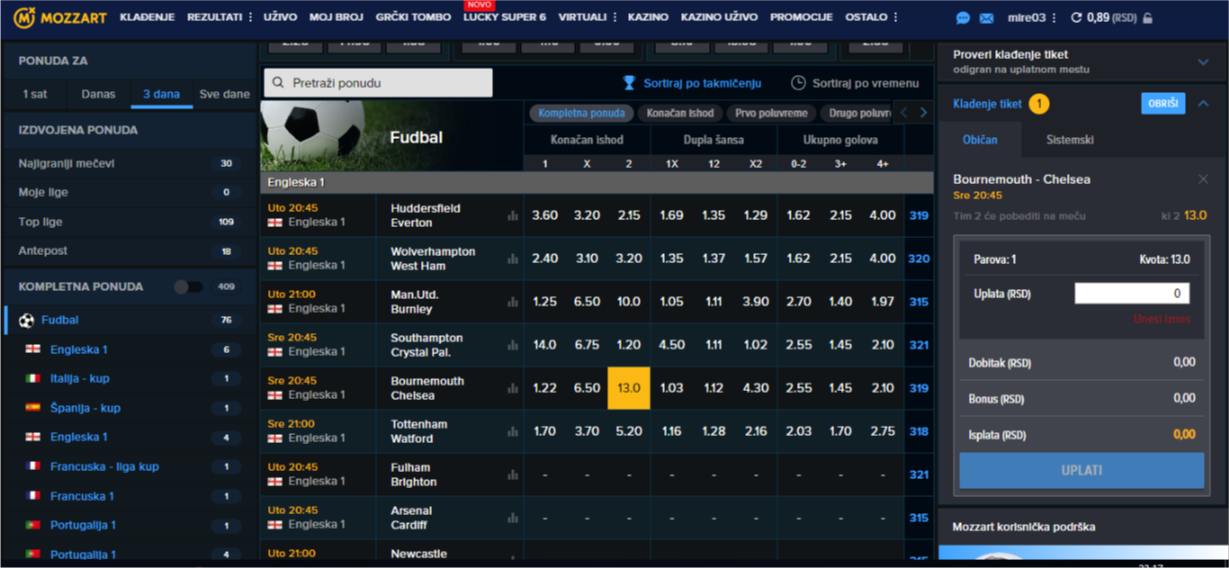Open statistics icon for Huddersfield Everton

point(513,215)
